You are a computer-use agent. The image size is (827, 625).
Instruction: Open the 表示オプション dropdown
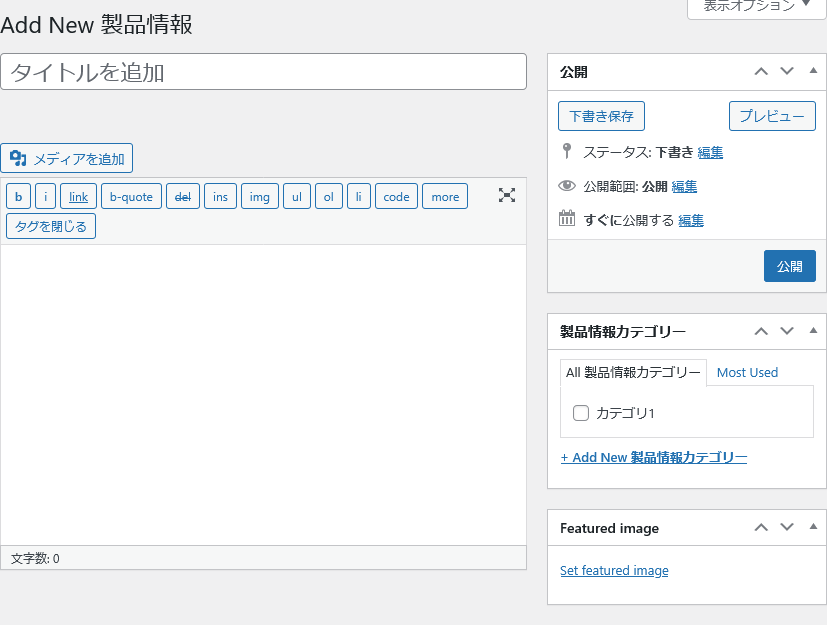point(756,6)
